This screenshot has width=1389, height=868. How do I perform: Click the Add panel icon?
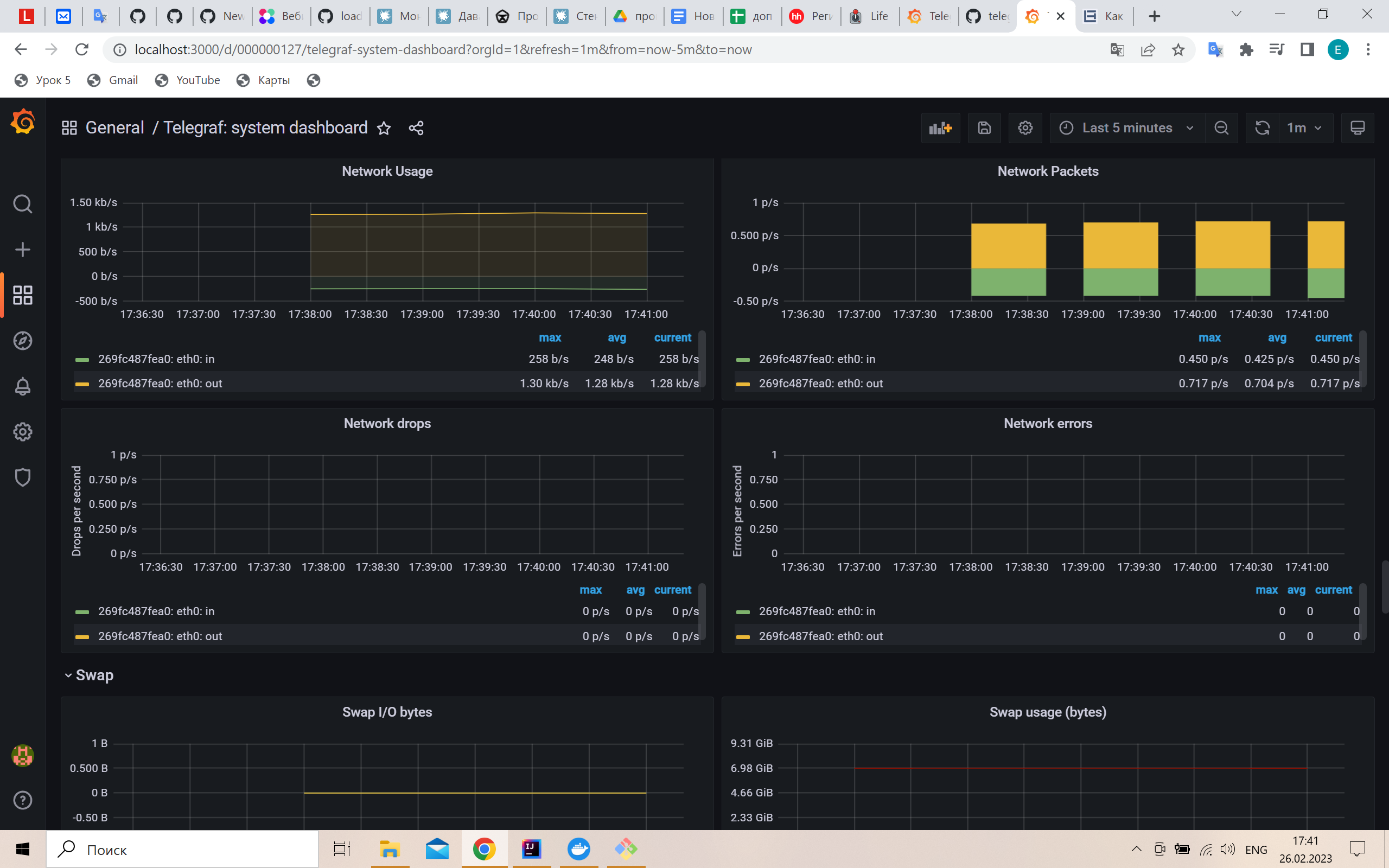click(x=940, y=127)
